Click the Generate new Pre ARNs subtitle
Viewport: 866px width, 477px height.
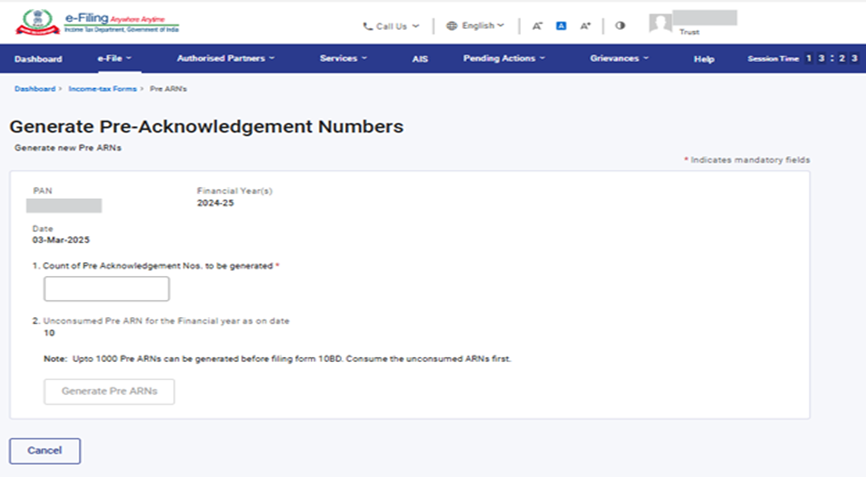click(68, 148)
